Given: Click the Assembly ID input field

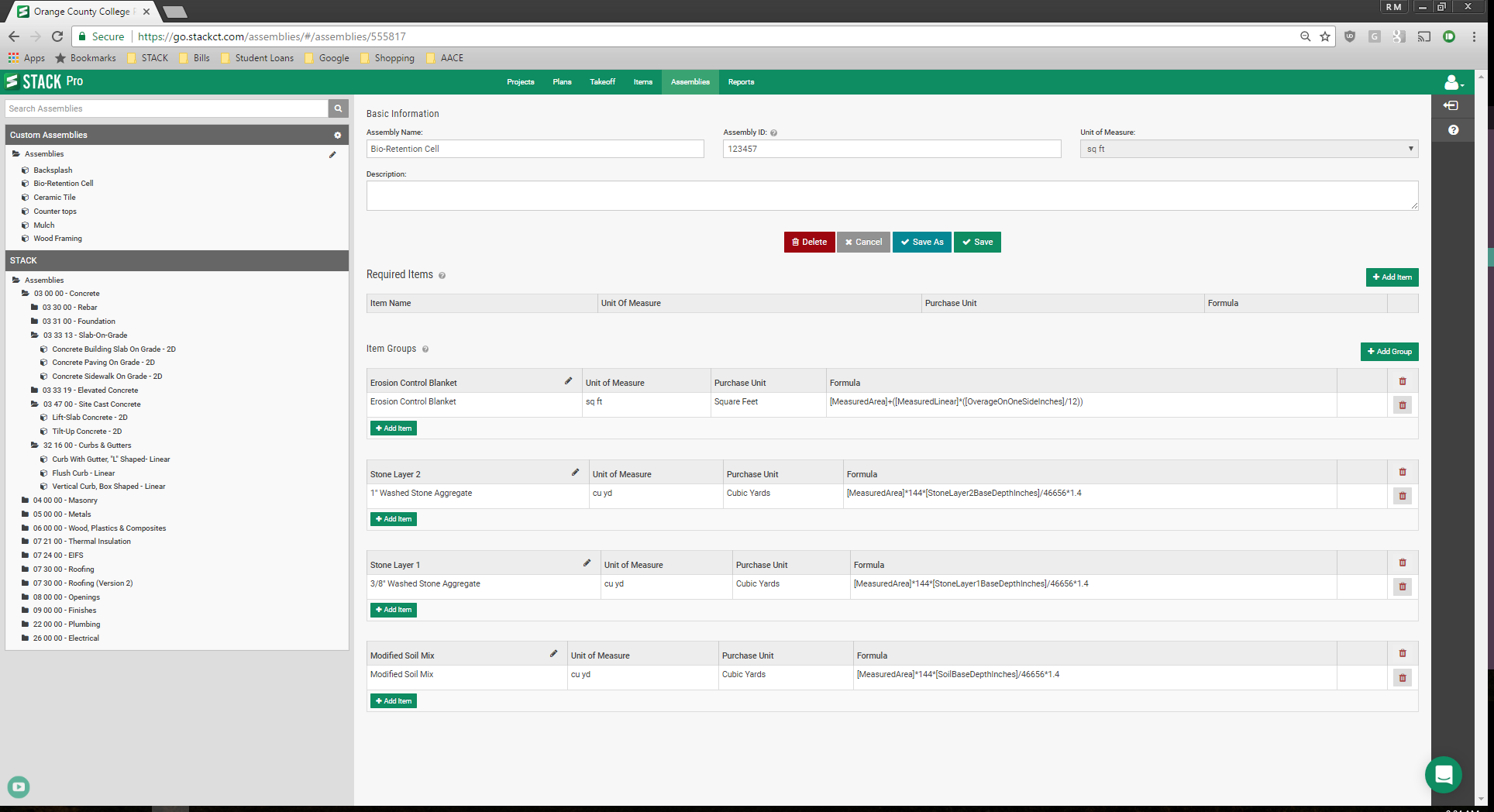Looking at the screenshot, I should pos(892,149).
